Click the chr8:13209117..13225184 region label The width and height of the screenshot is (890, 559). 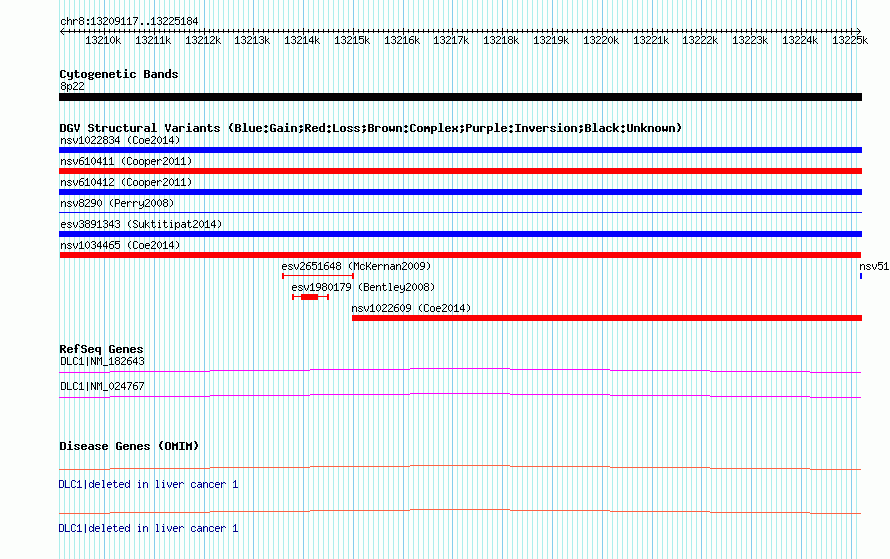click(x=129, y=21)
